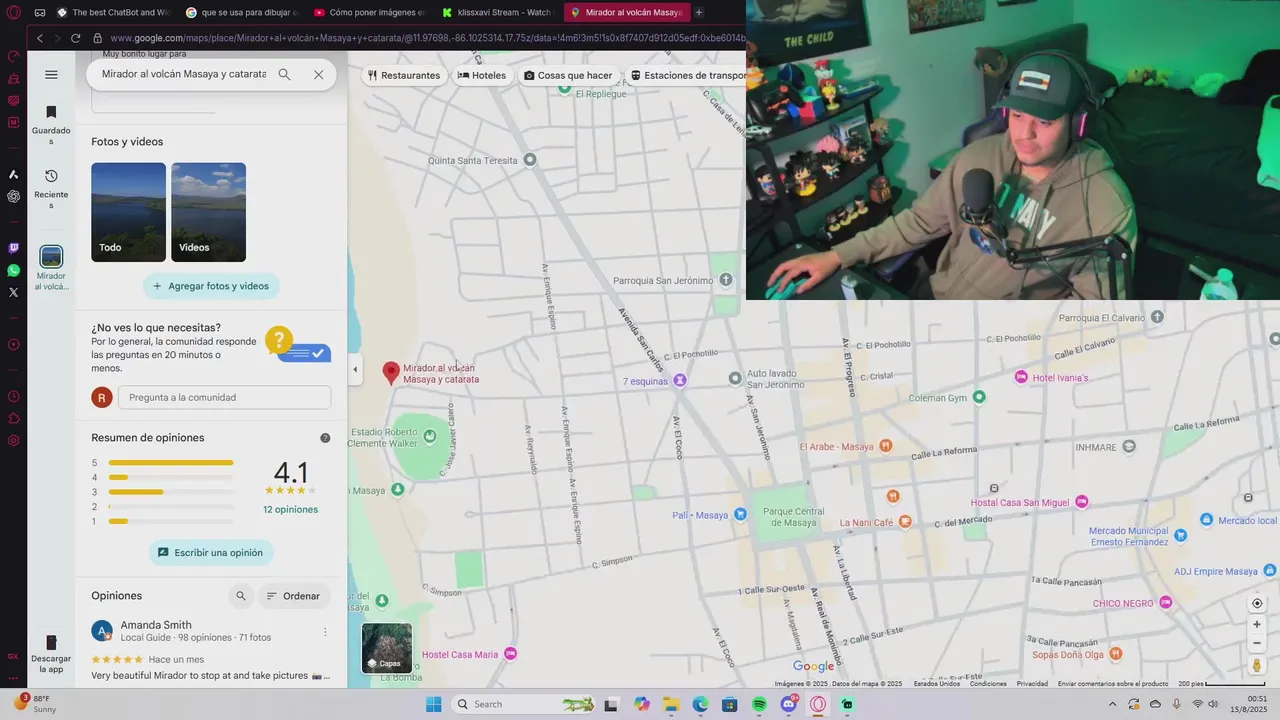
Task: Click the La Nani Café marker
Action: 905,521
